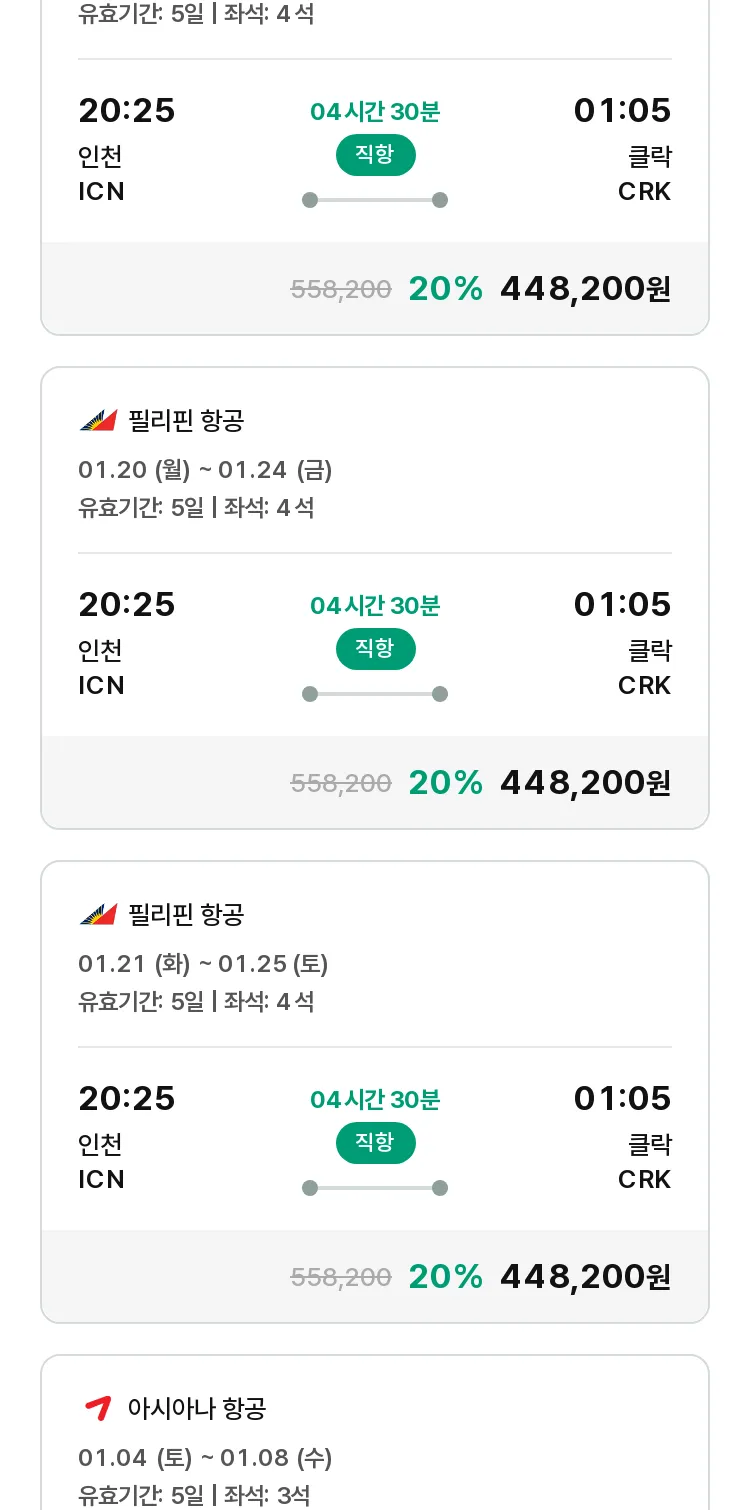Click the Philippine Airlines logo on the 01.21 flight
Image resolution: width=750 pixels, height=1510 pixels.
point(98,915)
